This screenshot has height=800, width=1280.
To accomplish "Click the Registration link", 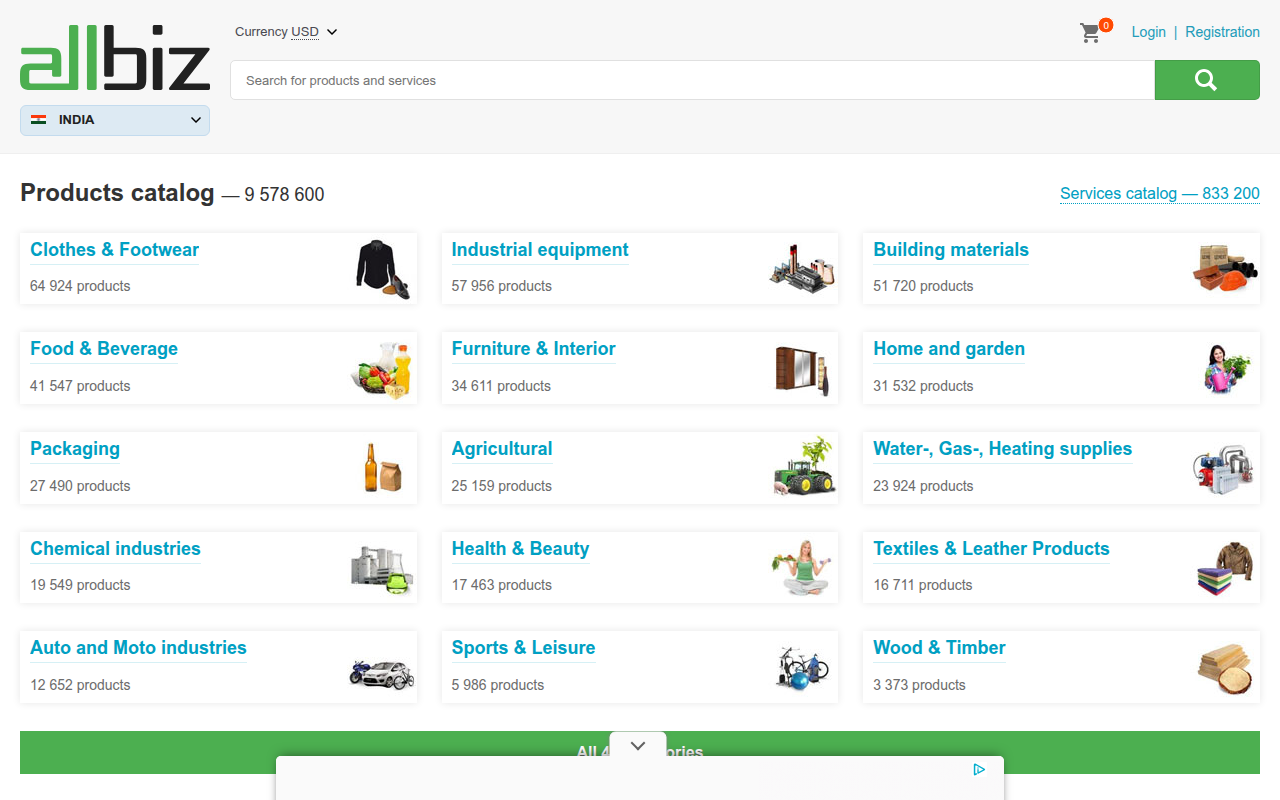I will (1222, 32).
